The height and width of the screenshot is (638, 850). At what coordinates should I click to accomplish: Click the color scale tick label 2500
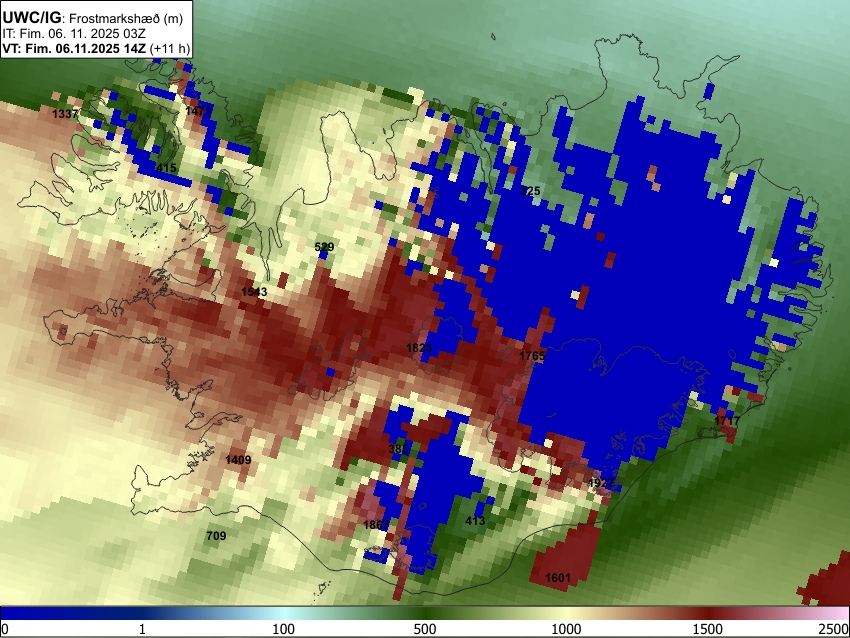click(834, 629)
